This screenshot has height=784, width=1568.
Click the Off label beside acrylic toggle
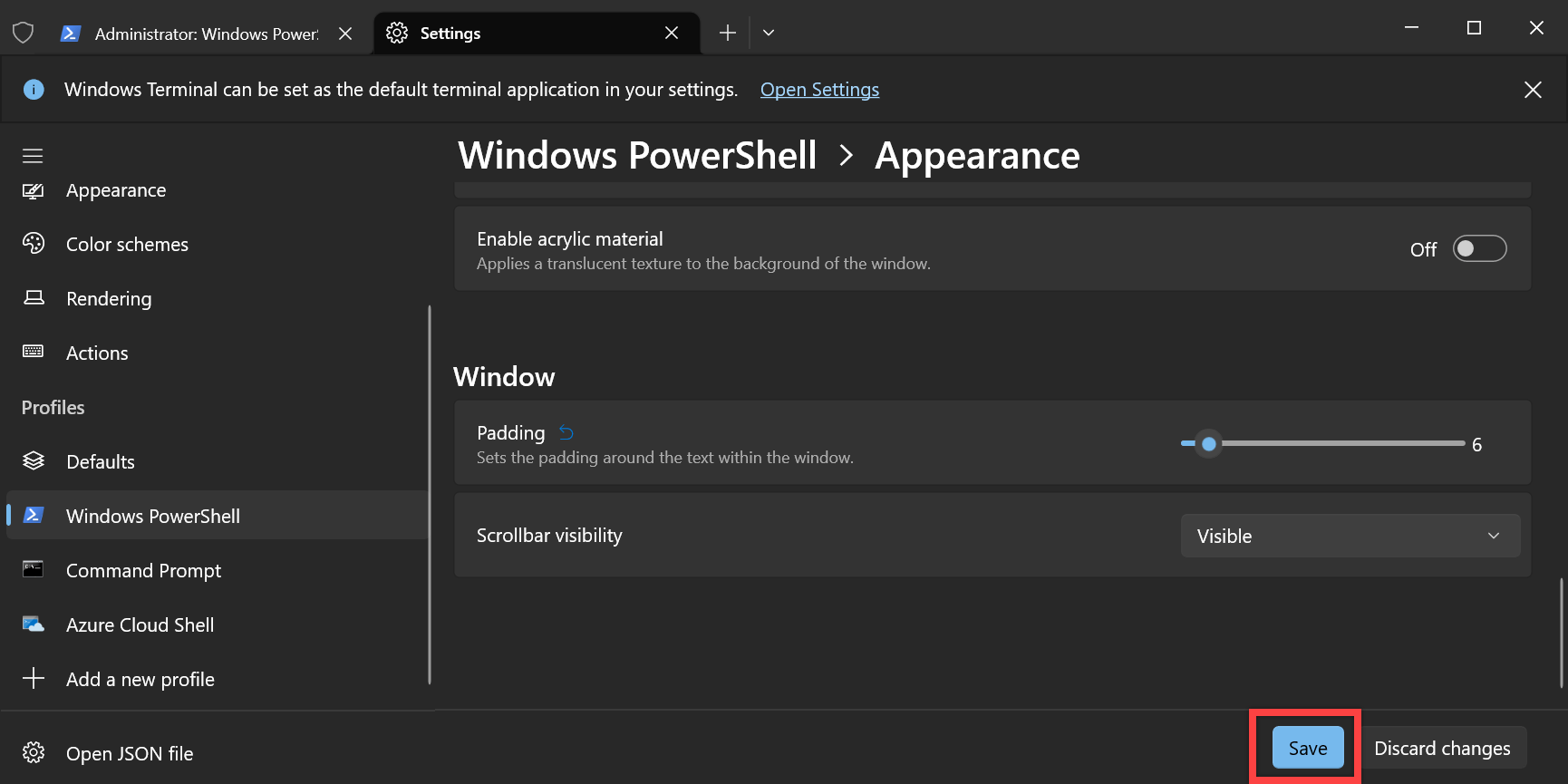[1423, 249]
